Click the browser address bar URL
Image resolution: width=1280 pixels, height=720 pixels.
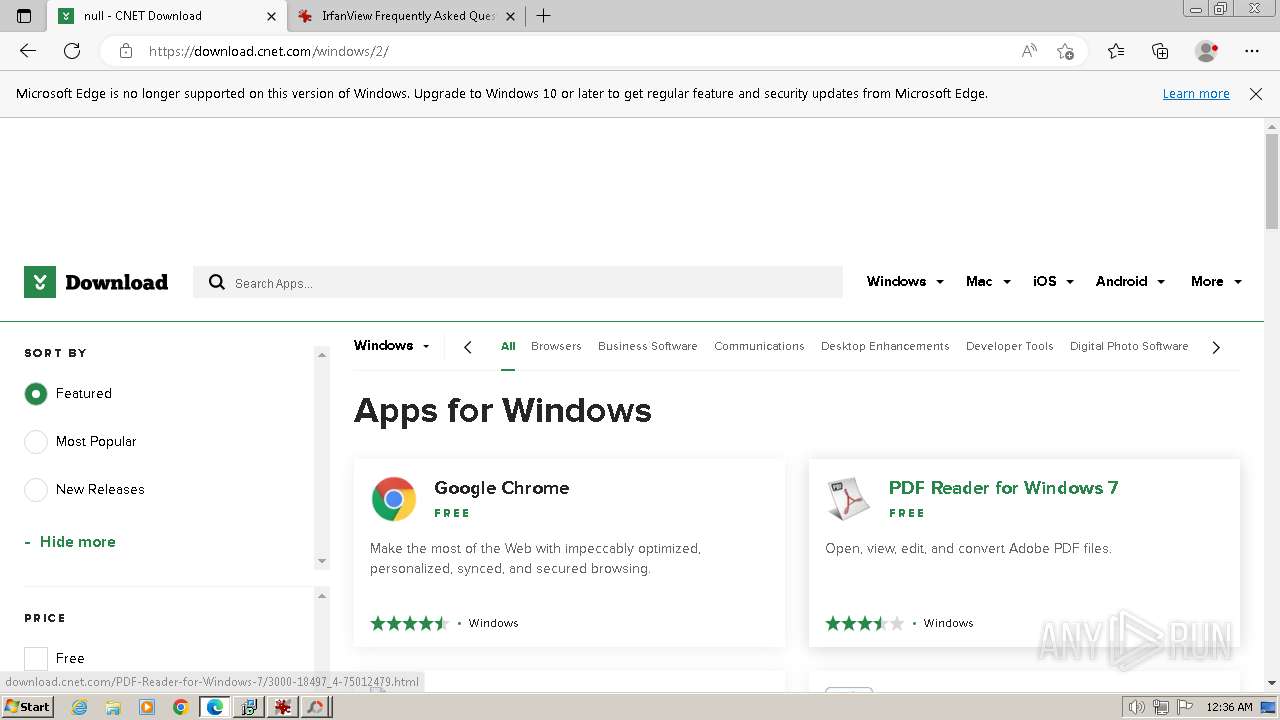point(268,51)
